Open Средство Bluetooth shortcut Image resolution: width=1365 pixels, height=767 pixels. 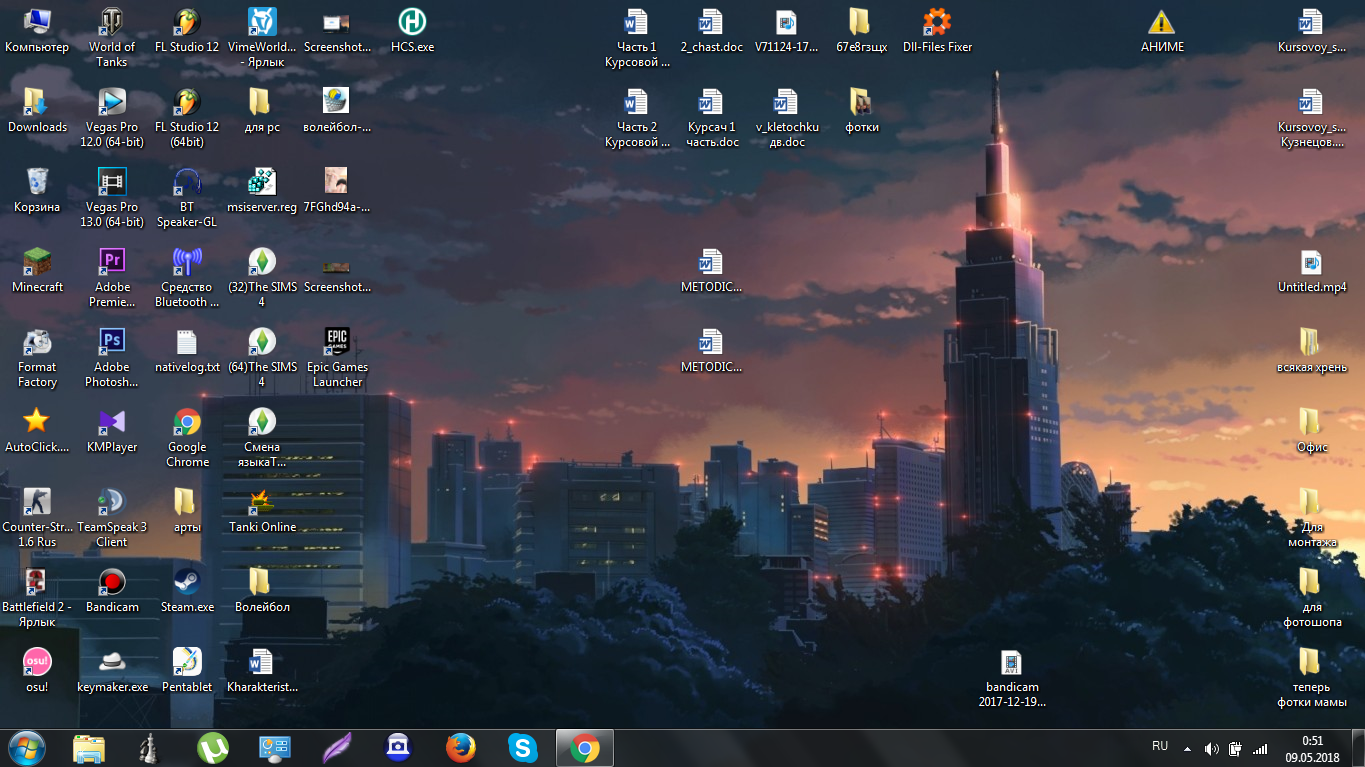(187, 277)
